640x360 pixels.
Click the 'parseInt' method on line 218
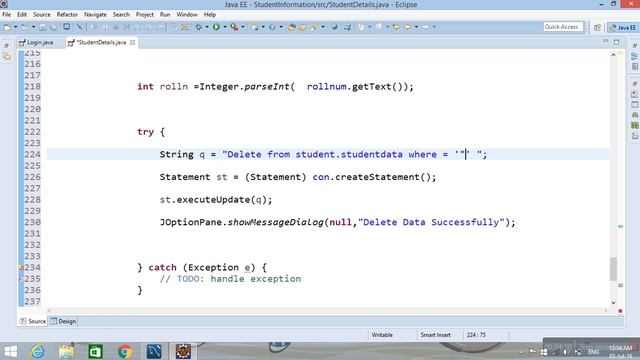267,87
